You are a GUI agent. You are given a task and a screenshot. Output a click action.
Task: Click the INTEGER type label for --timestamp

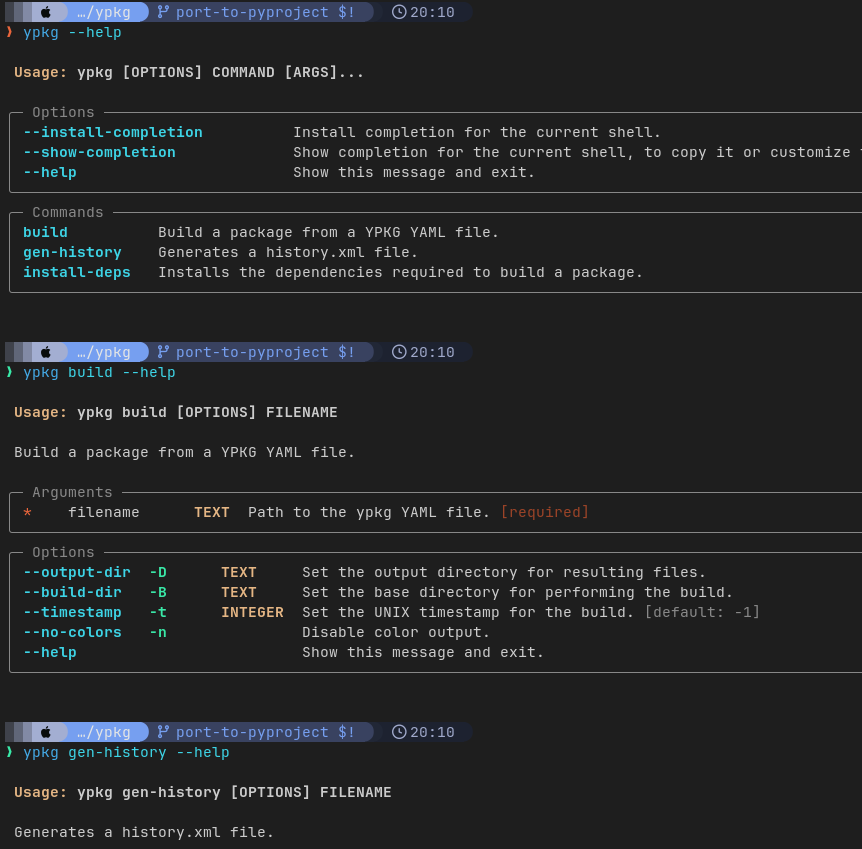tap(252, 613)
